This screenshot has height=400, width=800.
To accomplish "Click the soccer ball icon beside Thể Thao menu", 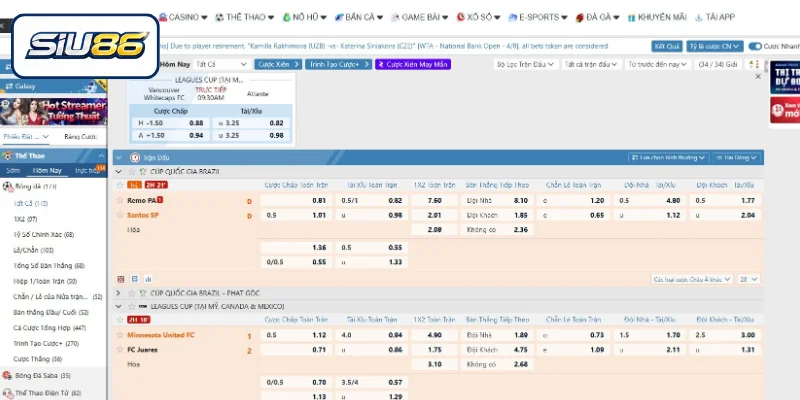I will click(x=219, y=17).
